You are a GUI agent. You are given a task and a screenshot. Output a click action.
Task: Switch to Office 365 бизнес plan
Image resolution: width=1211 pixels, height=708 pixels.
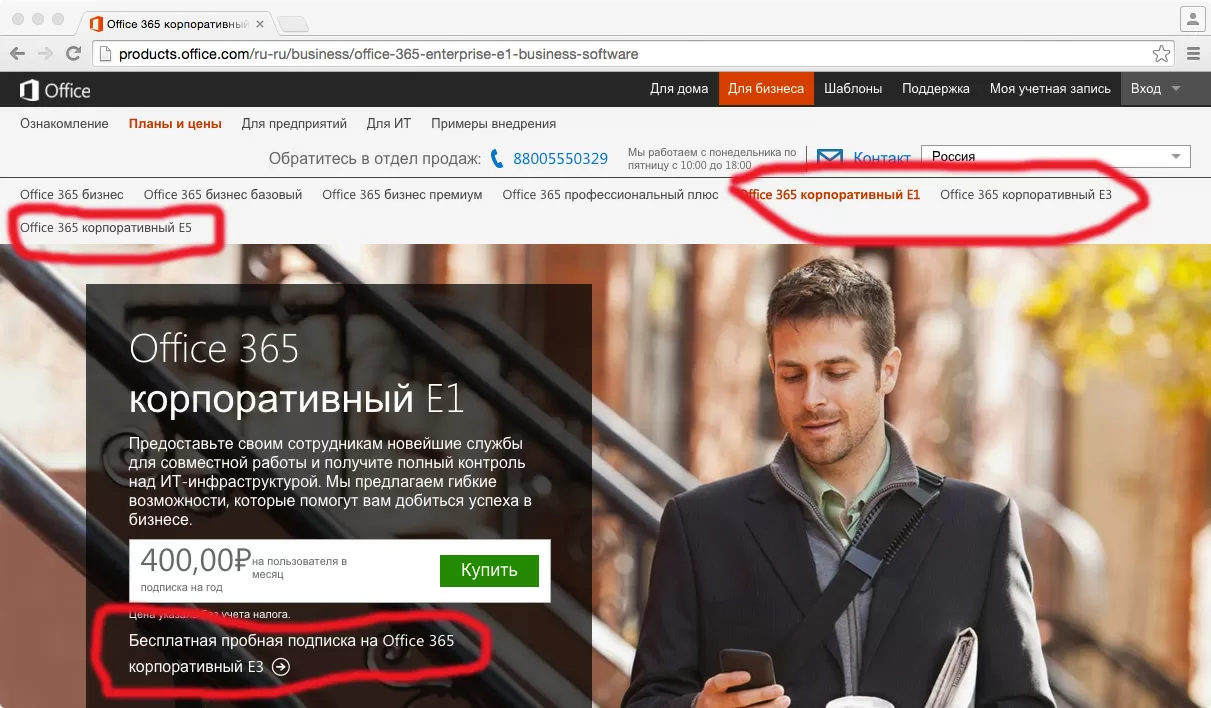point(72,195)
